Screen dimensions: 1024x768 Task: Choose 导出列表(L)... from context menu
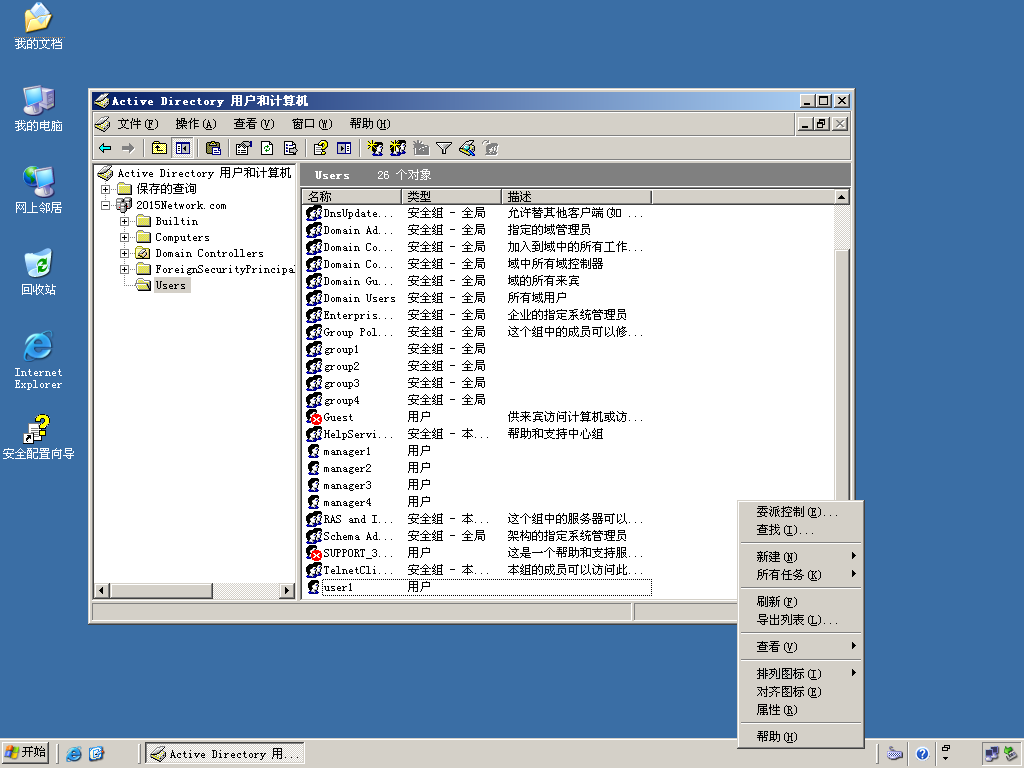(x=801, y=620)
